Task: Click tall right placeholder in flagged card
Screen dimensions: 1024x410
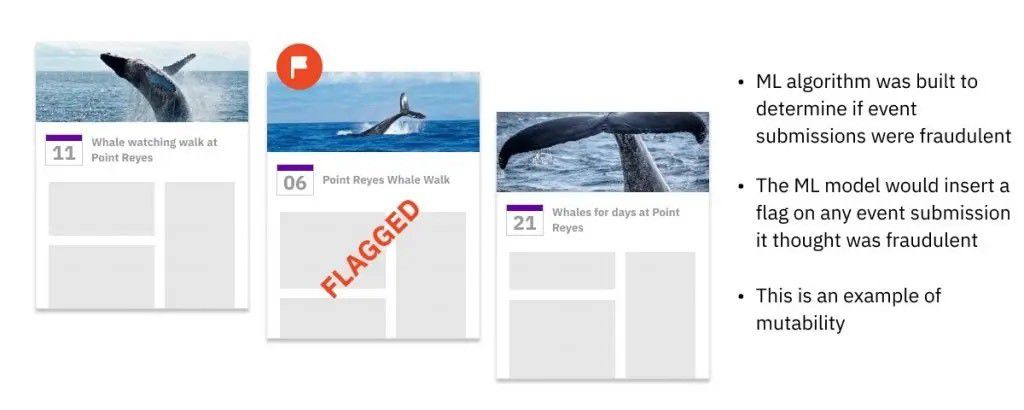Action: (x=431, y=275)
